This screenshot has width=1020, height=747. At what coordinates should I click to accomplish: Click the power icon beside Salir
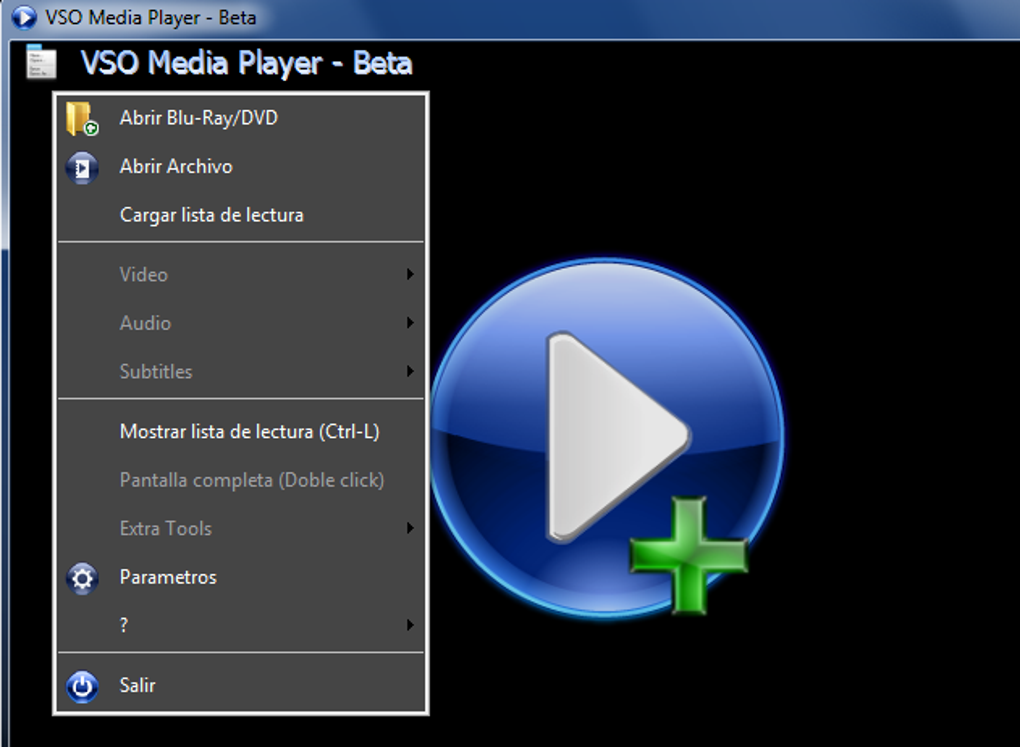coord(82,686)
